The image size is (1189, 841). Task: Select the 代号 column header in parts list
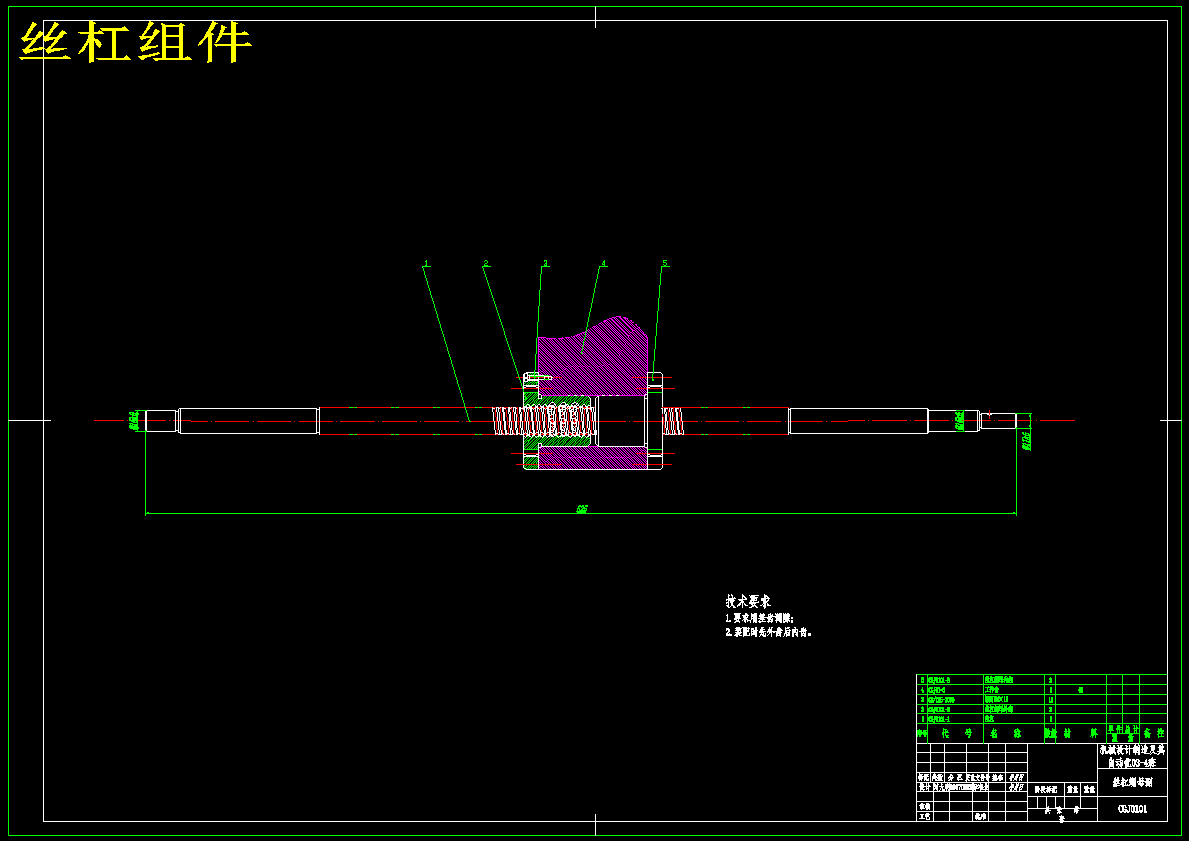[x=956, y=733]
